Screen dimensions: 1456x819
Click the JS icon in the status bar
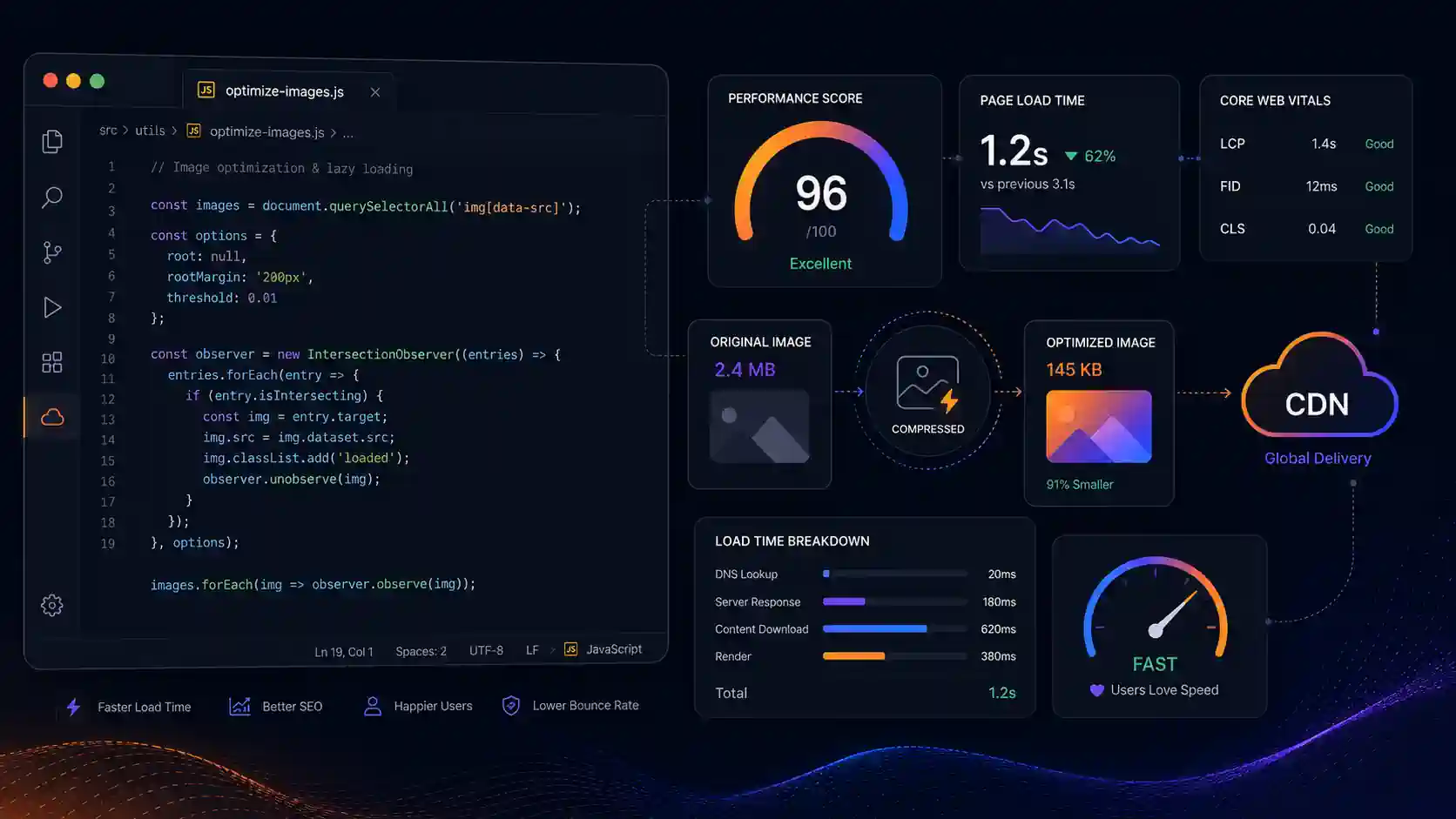(x=571, y=649)
